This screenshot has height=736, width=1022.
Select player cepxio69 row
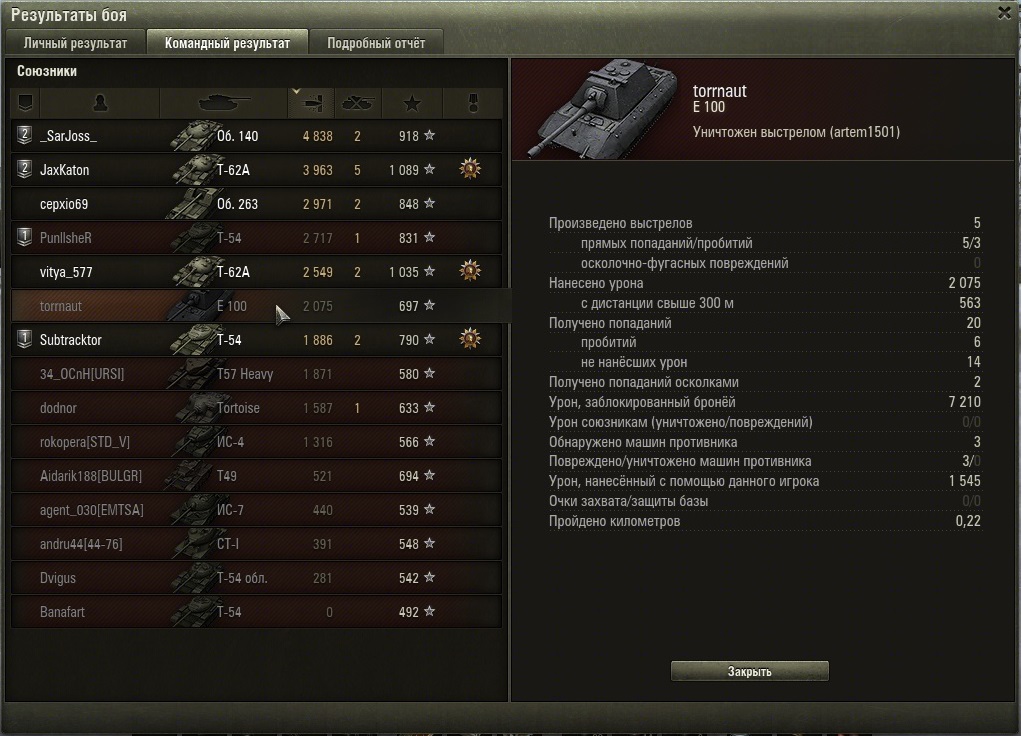point(257,204)
